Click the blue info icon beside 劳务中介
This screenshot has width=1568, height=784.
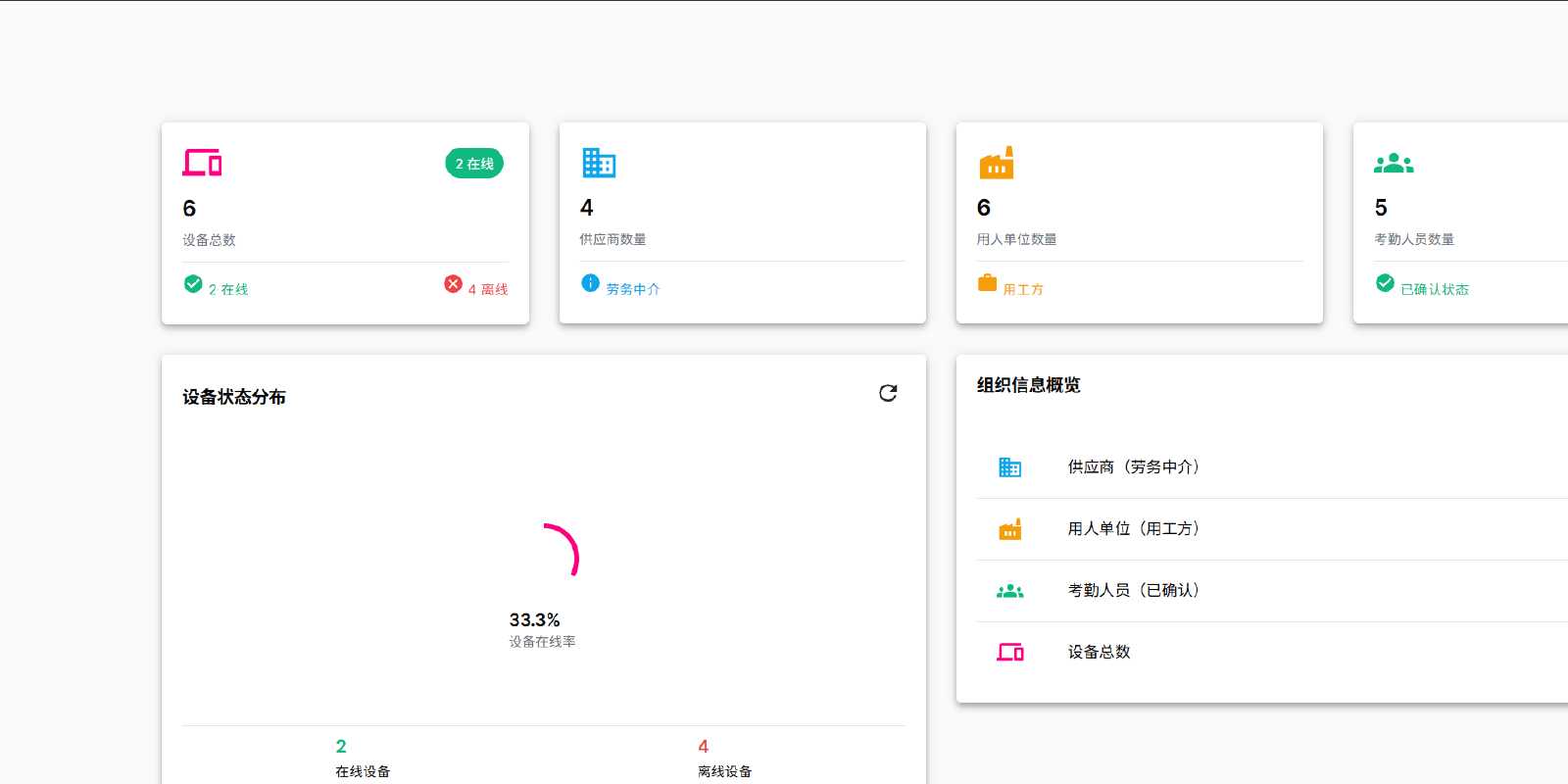tap(590, 283)
